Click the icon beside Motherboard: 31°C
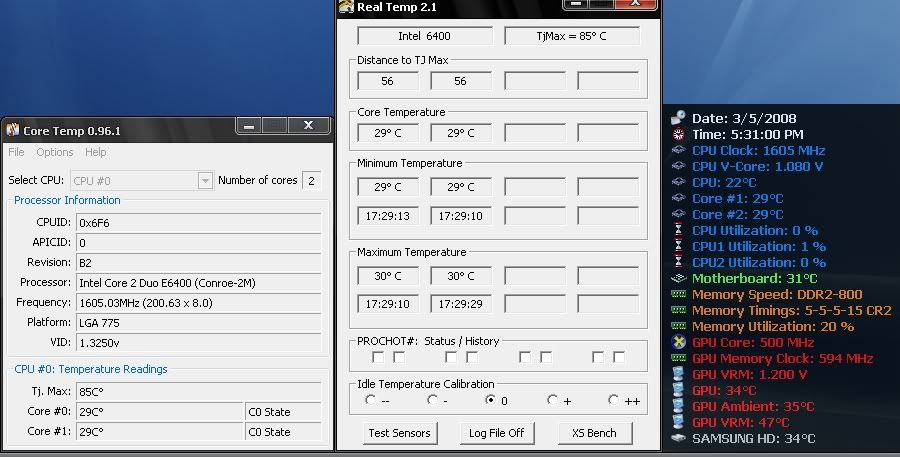900x457 pixels. (x=678, y=278)
